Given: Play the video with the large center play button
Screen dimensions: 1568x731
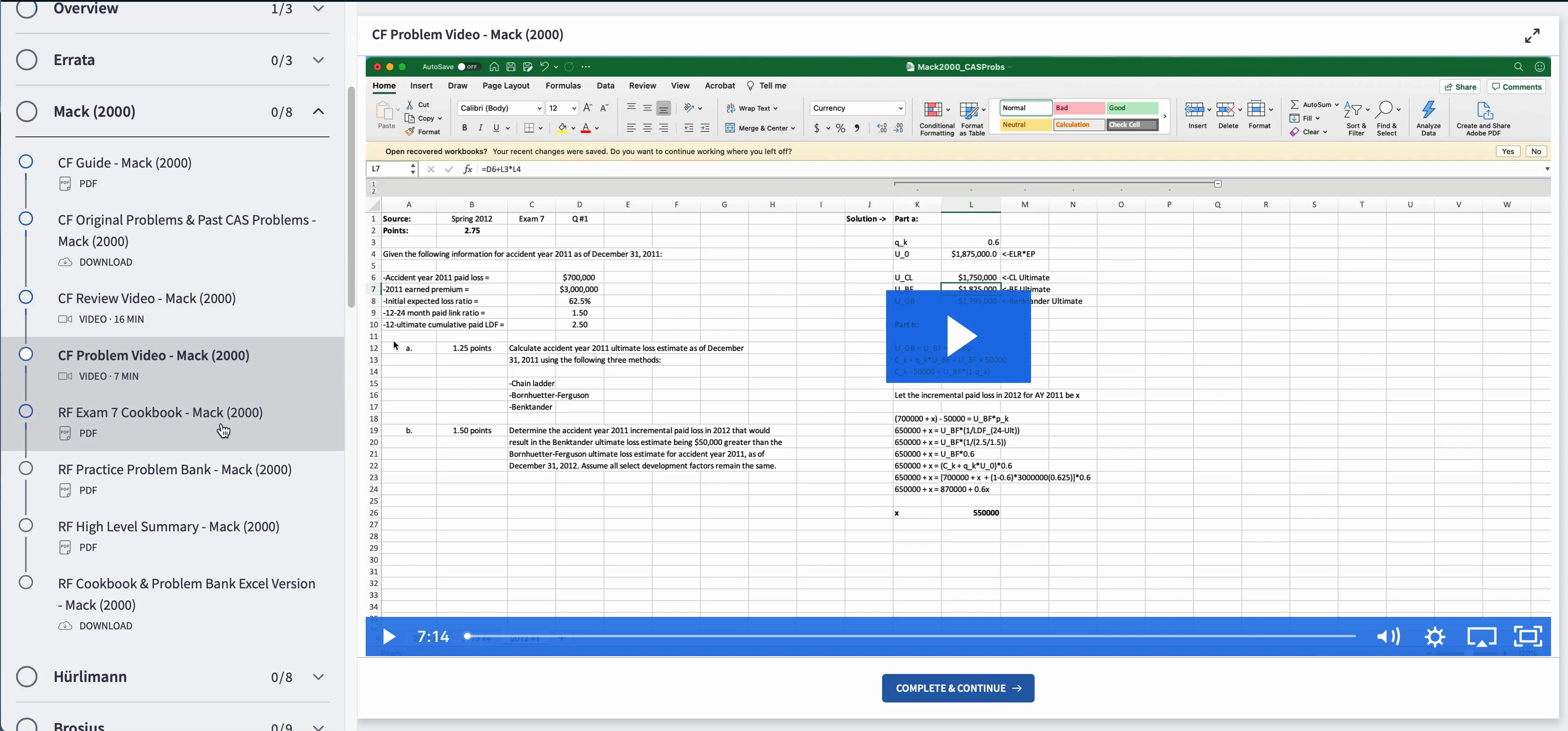Looking at the screenshot, I should pyautogui.click(x=958, y=337).
